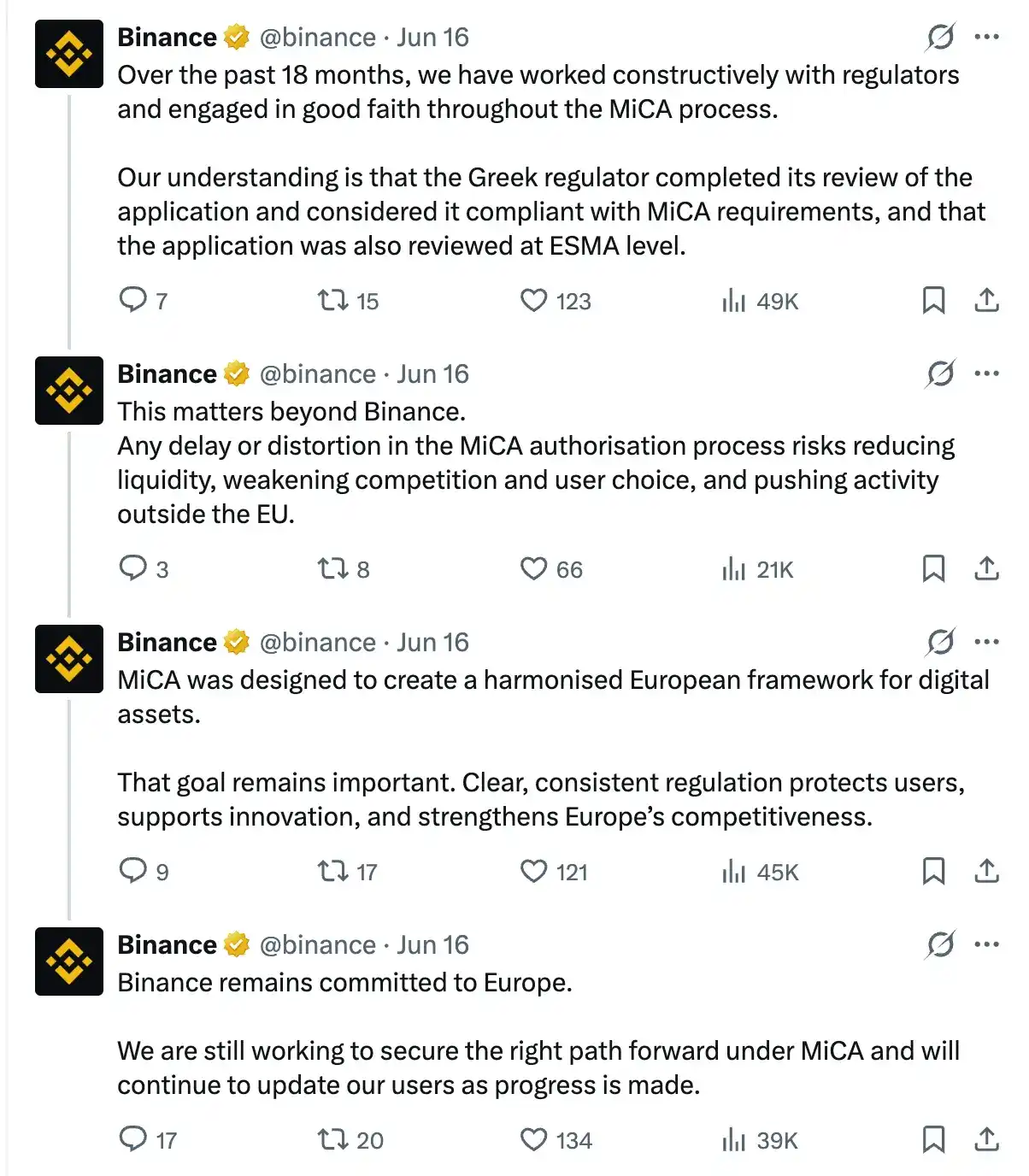
Task: Share the tweet about reducing liquidity
Action: tap(986, 568)
